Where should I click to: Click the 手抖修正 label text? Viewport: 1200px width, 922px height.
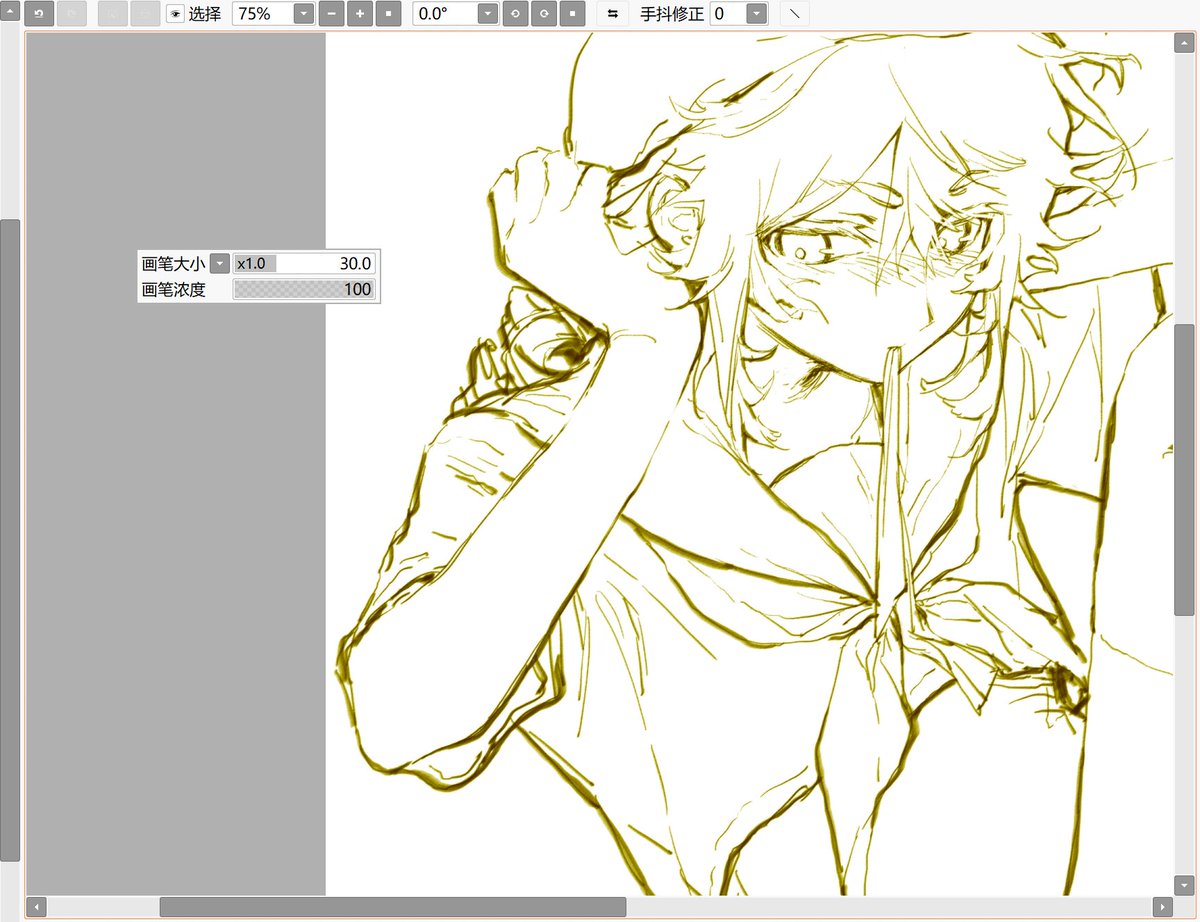click(x=672, y=14)
